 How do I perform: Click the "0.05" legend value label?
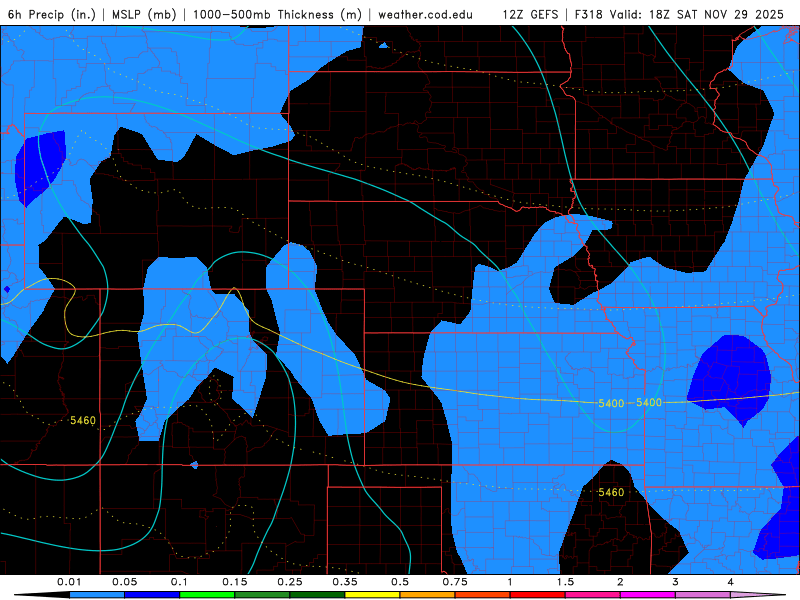tap(124, 582)
